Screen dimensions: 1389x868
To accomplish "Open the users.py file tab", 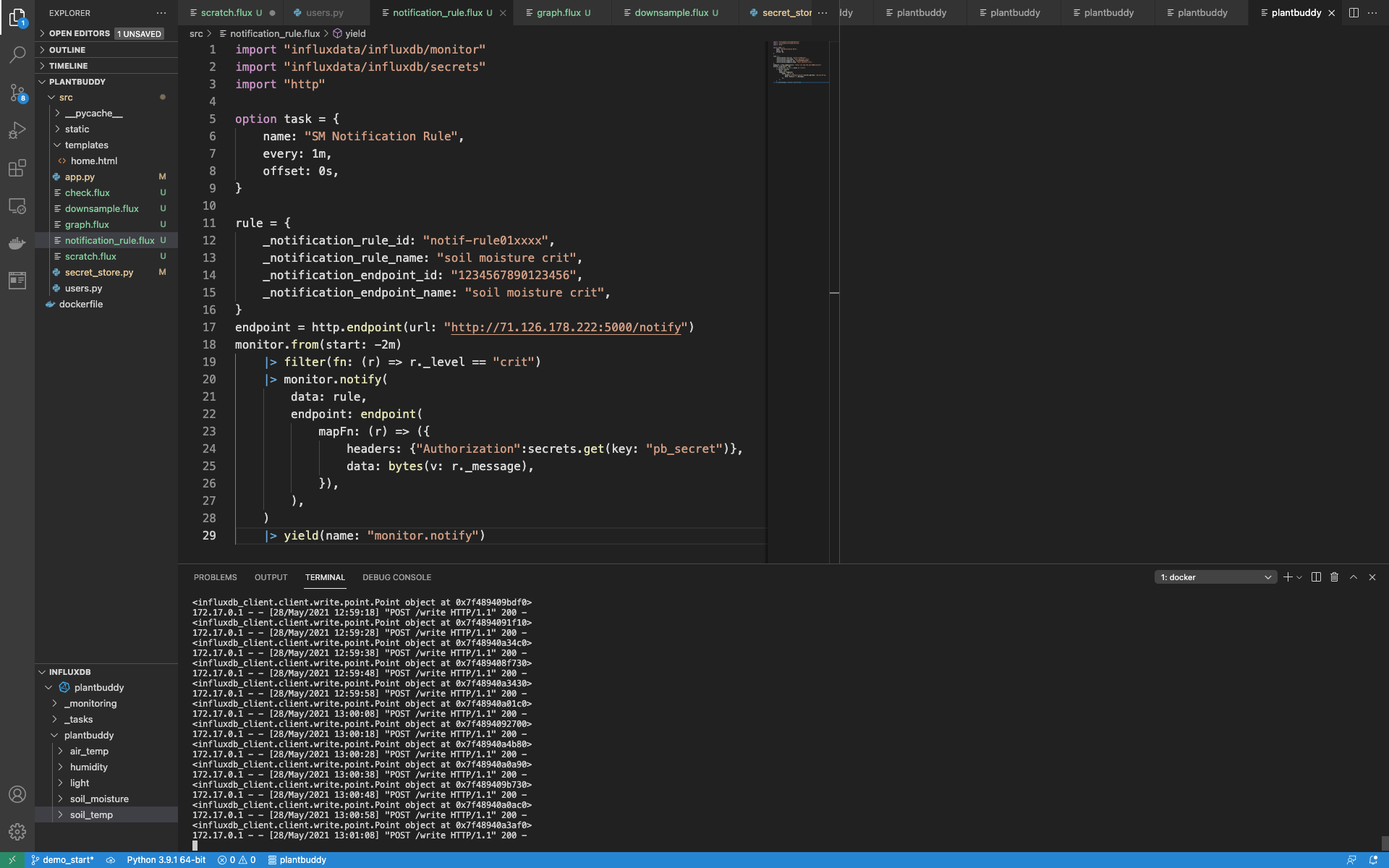I will coord(325,12).
